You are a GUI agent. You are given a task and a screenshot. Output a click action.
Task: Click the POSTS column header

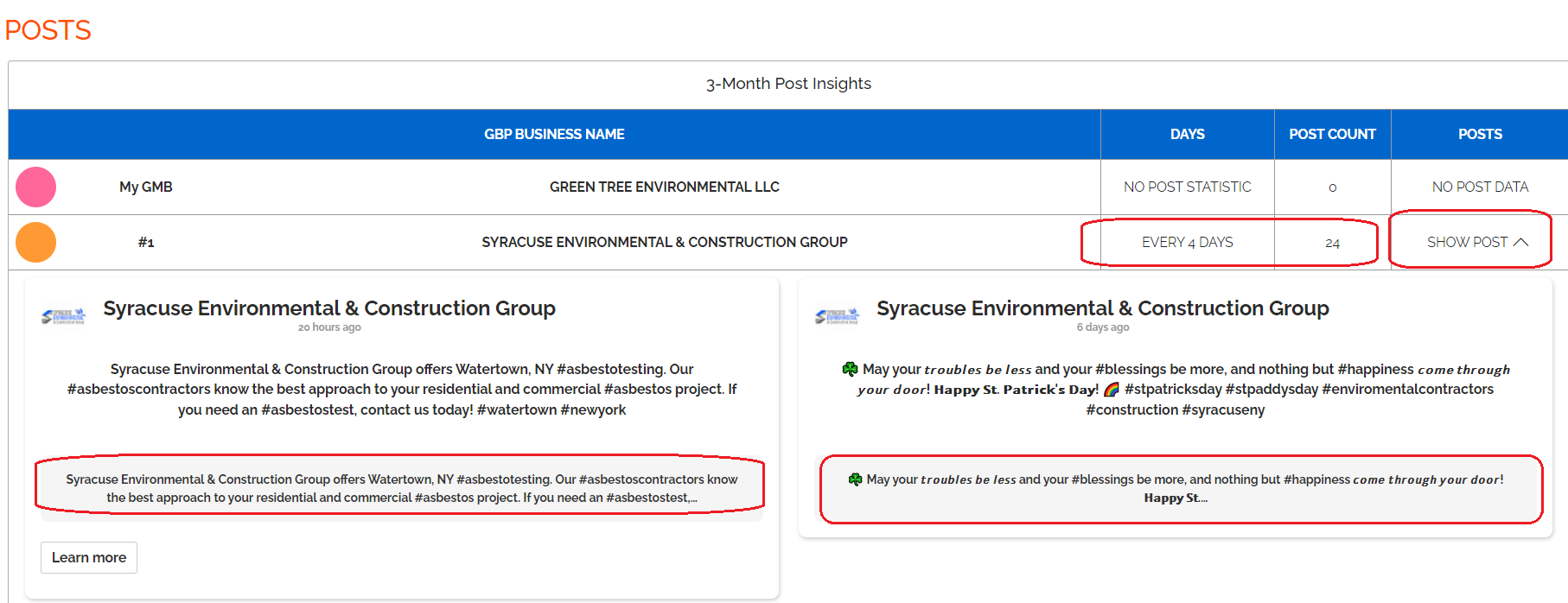pyautogui.click(x=1480, y=134)
